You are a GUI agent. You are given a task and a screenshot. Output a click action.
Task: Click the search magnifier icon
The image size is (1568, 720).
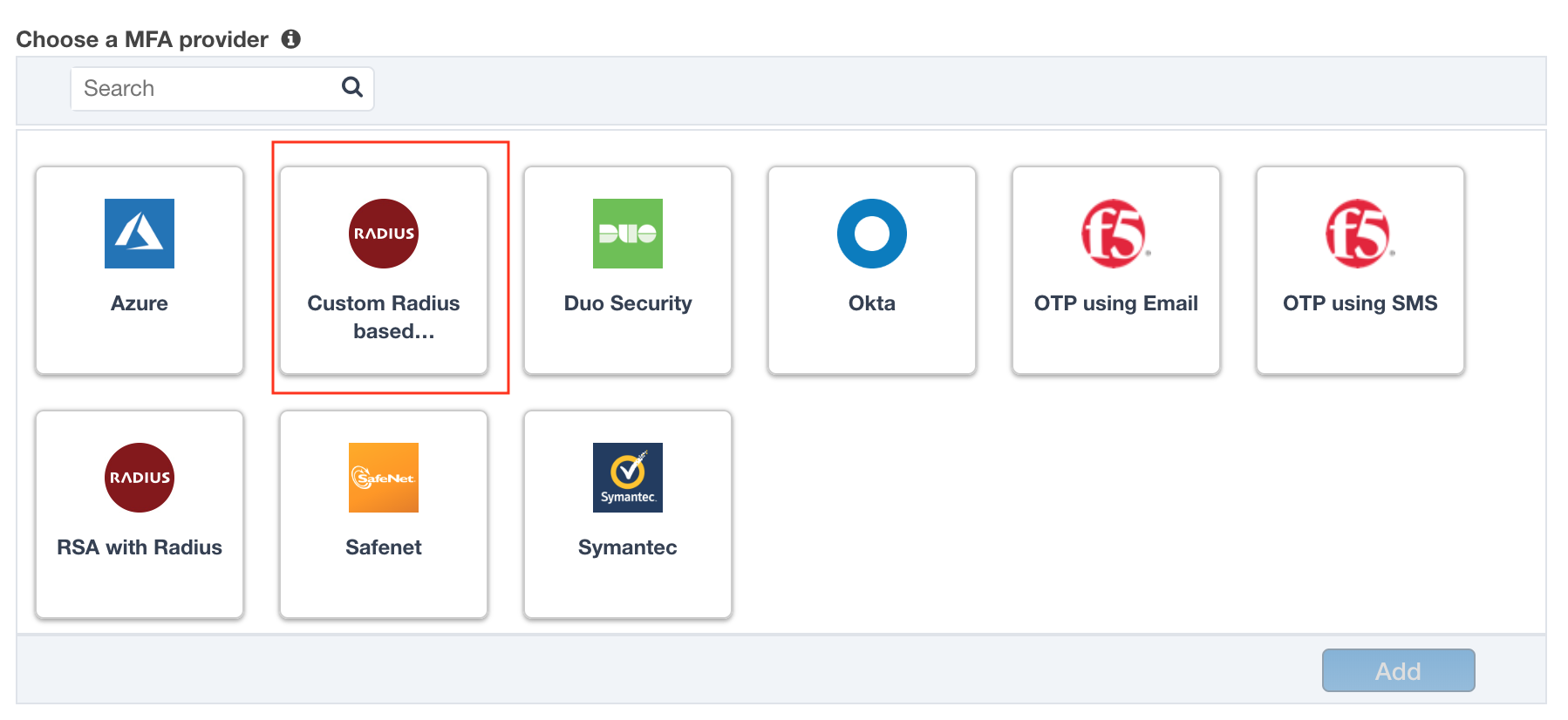coord(352,87)
